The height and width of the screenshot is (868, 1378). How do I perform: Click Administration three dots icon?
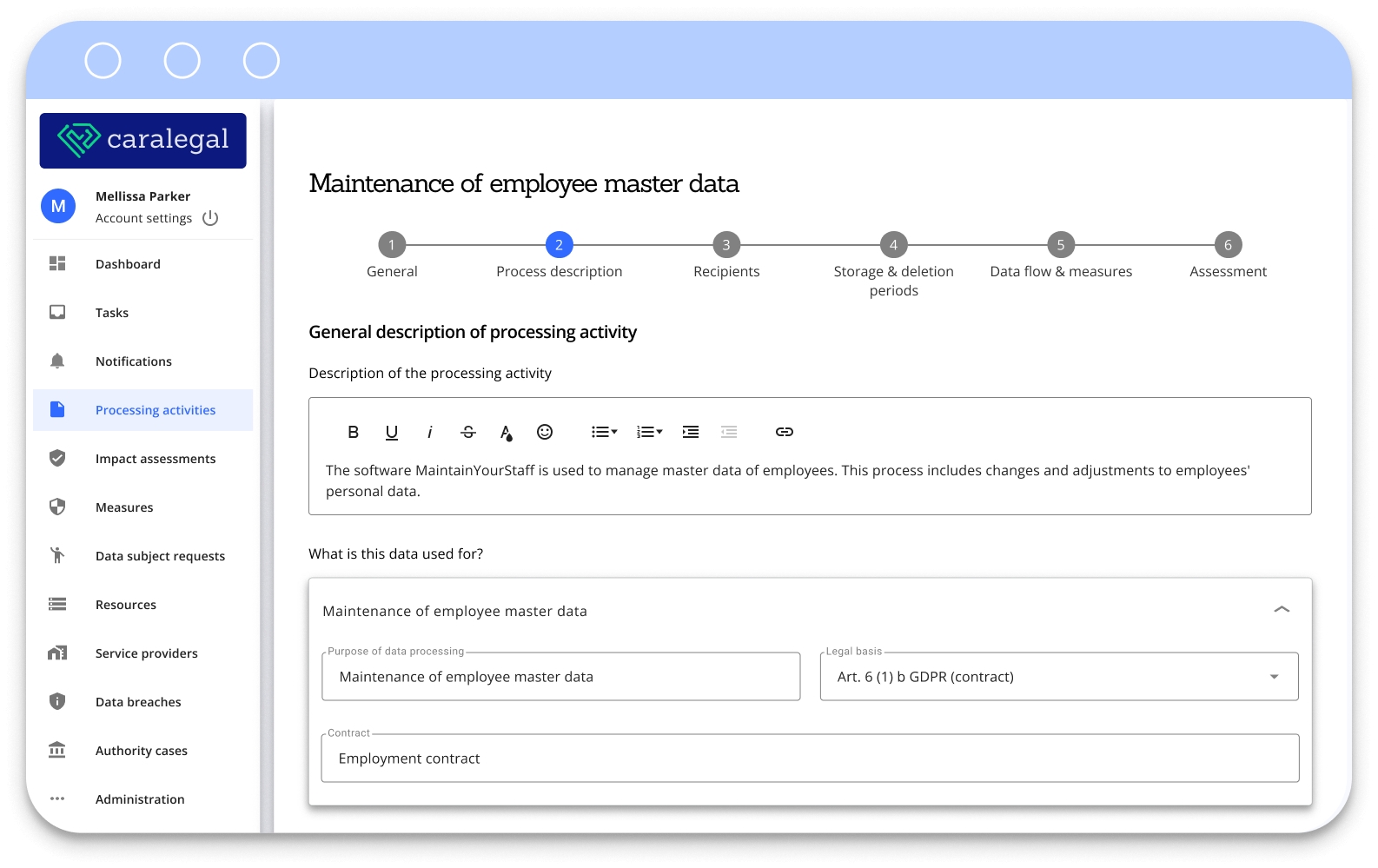57,798
